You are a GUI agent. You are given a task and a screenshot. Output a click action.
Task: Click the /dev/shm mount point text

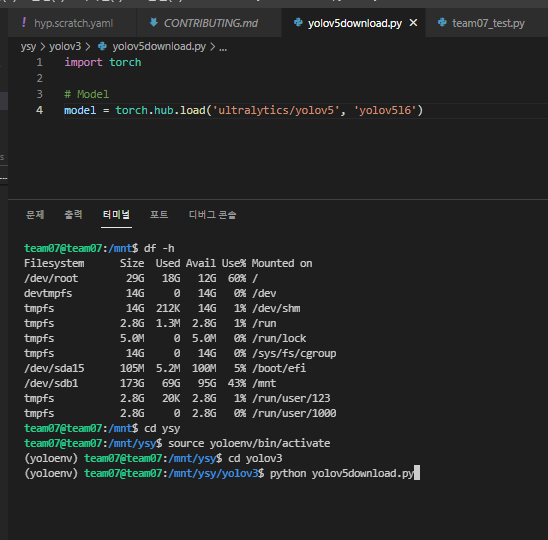click(x=276, y=308)
